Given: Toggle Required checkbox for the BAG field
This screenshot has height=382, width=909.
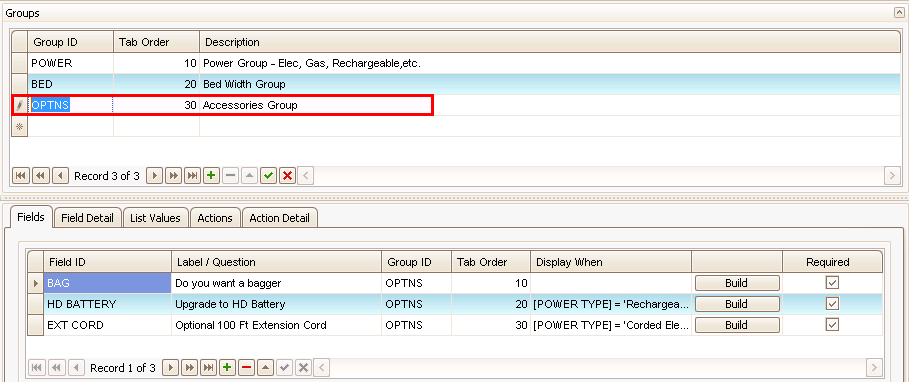Looking at the screenshot, I should point(832,283).
